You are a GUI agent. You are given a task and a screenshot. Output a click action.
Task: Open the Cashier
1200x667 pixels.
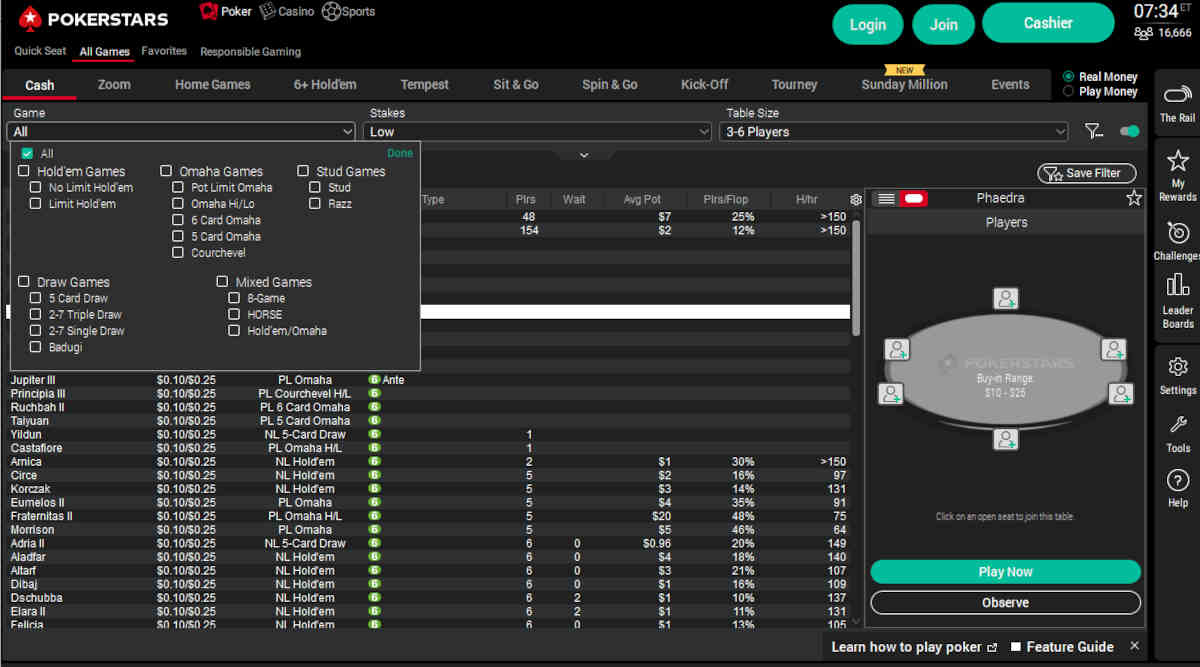click(1048, 23)
